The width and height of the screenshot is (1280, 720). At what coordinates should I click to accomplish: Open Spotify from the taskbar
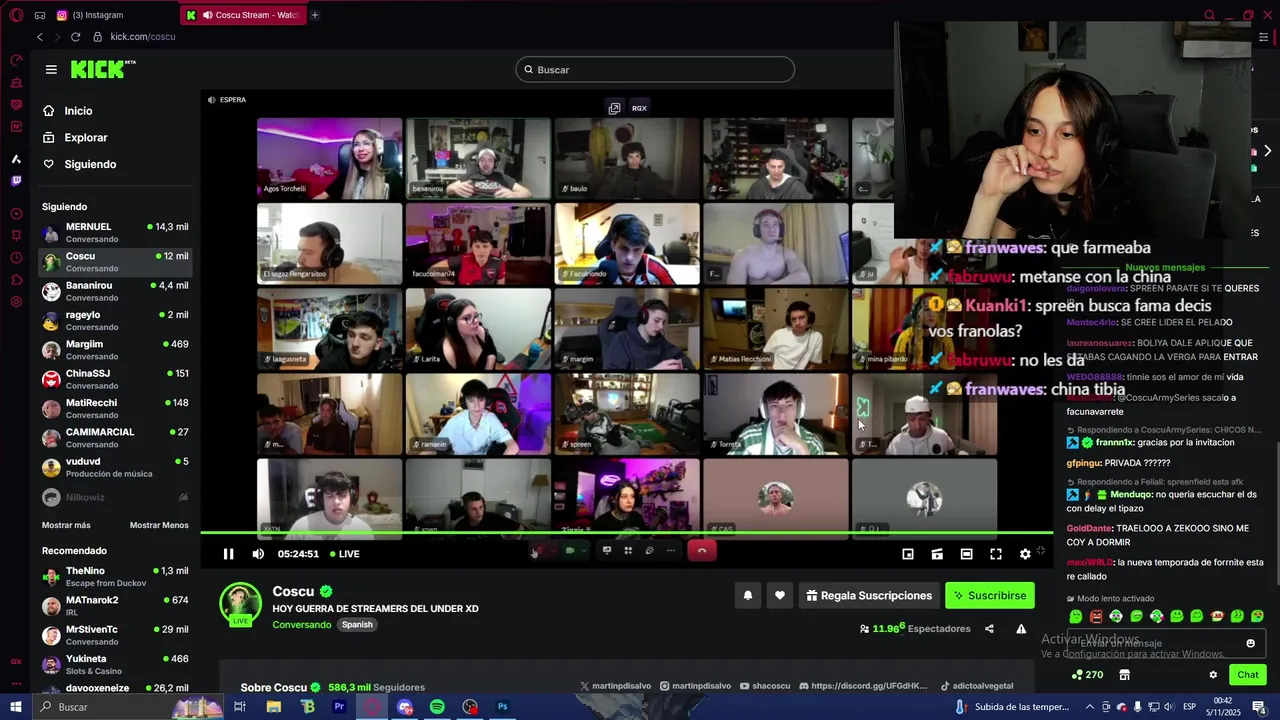tap(437, 707)
